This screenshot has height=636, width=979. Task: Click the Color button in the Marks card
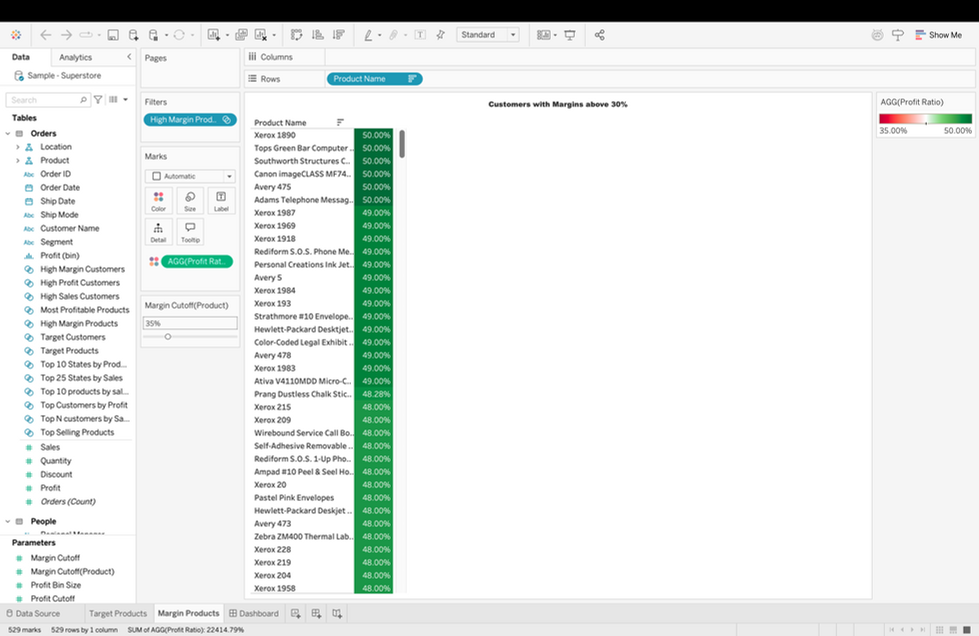[159, 201]
